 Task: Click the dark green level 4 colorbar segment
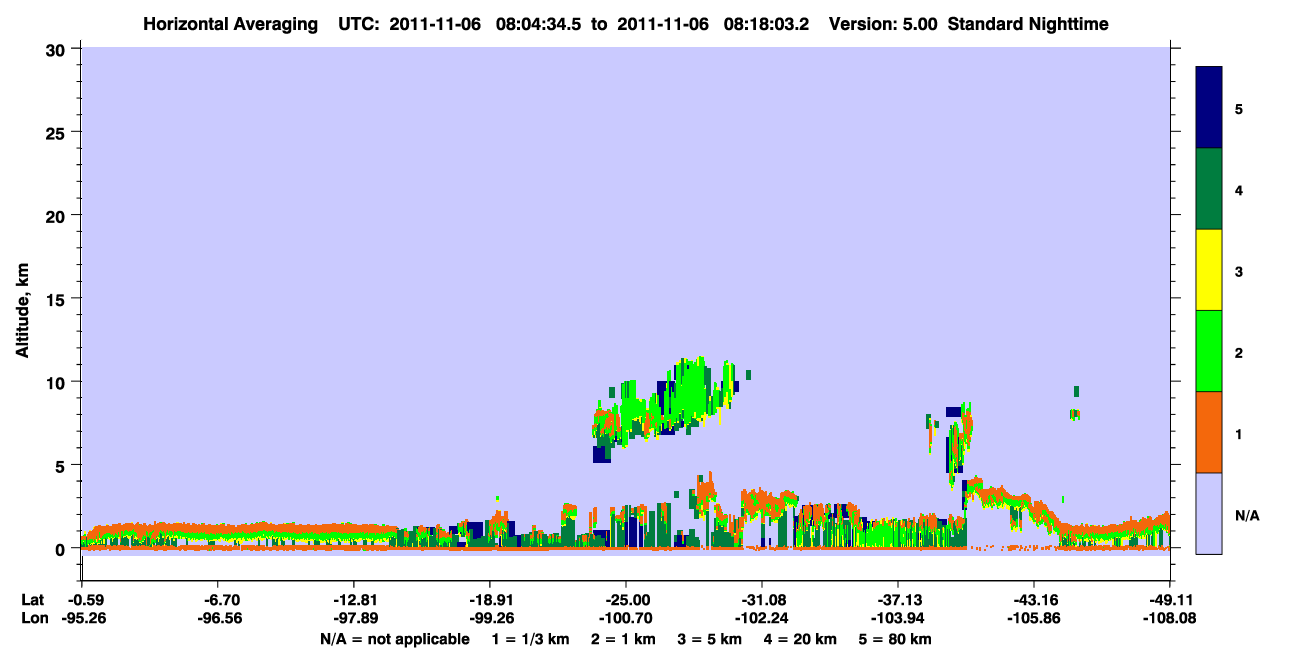(1209, 189)
